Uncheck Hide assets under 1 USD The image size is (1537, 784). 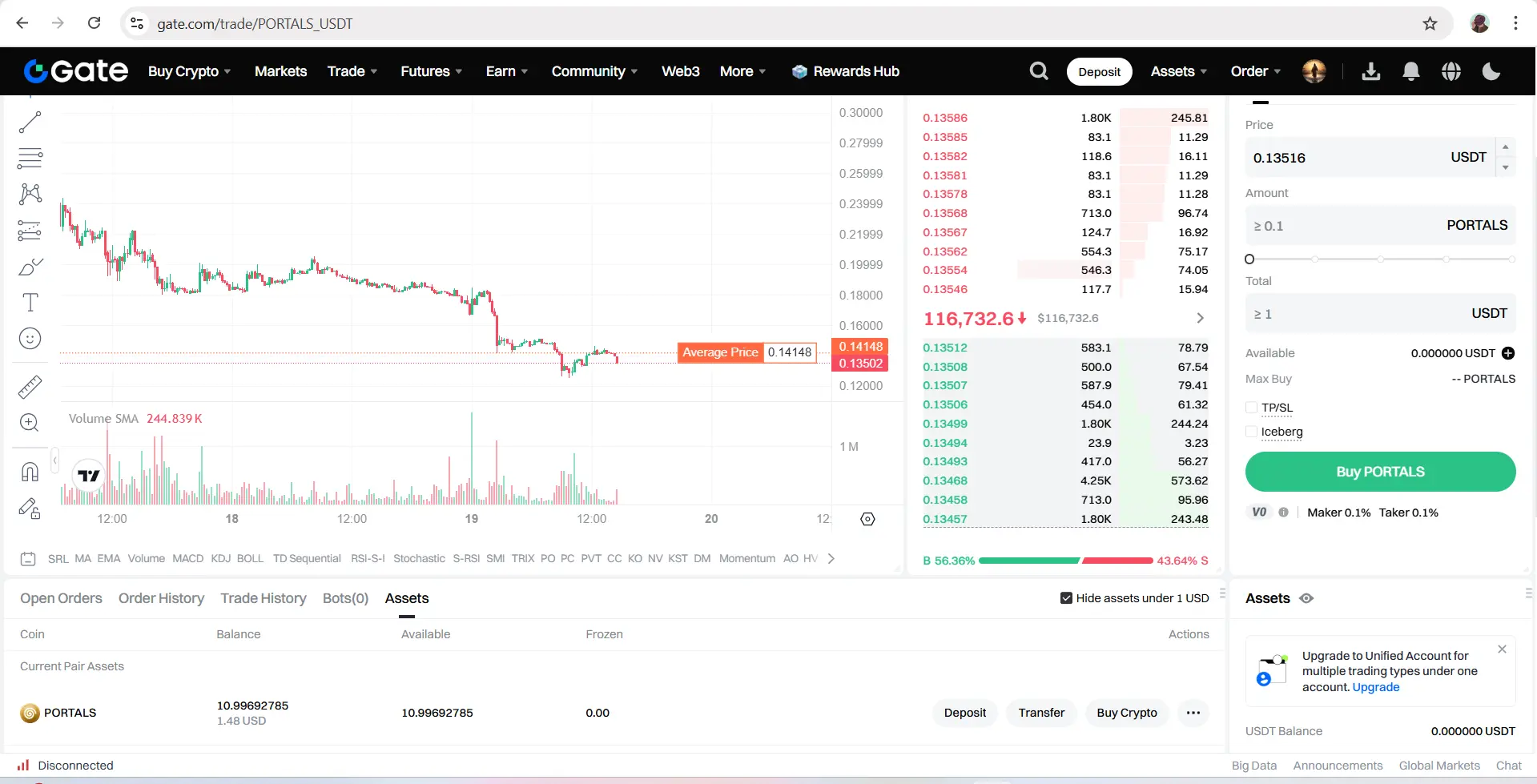pos(1066,598)
